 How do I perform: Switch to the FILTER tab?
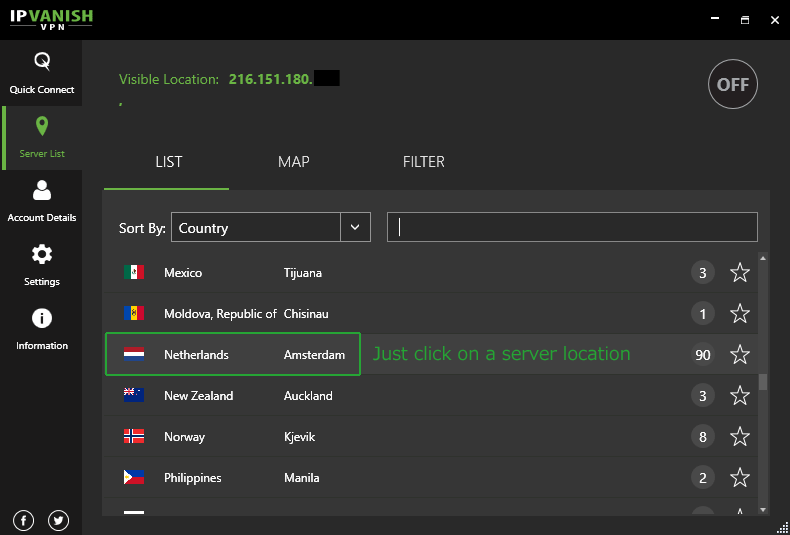pyautogui.click(x=423, y=162)
